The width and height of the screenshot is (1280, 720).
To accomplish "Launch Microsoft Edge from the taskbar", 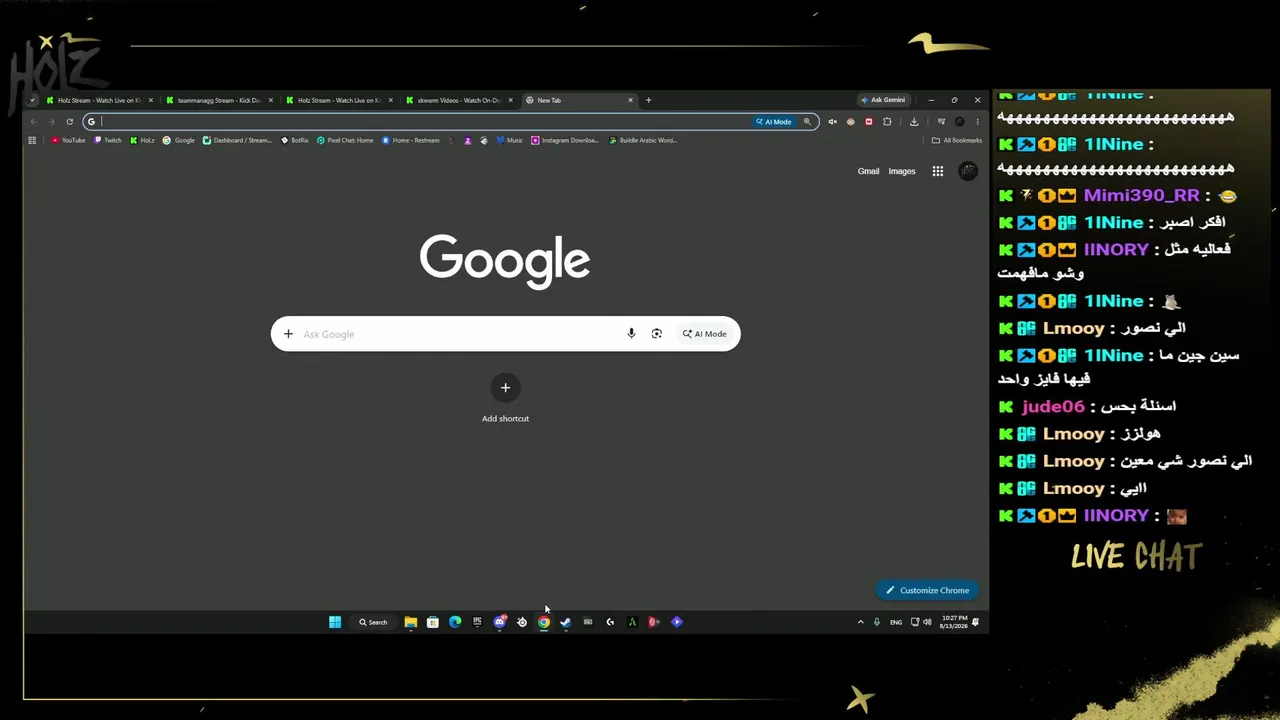I will point(455,622).
